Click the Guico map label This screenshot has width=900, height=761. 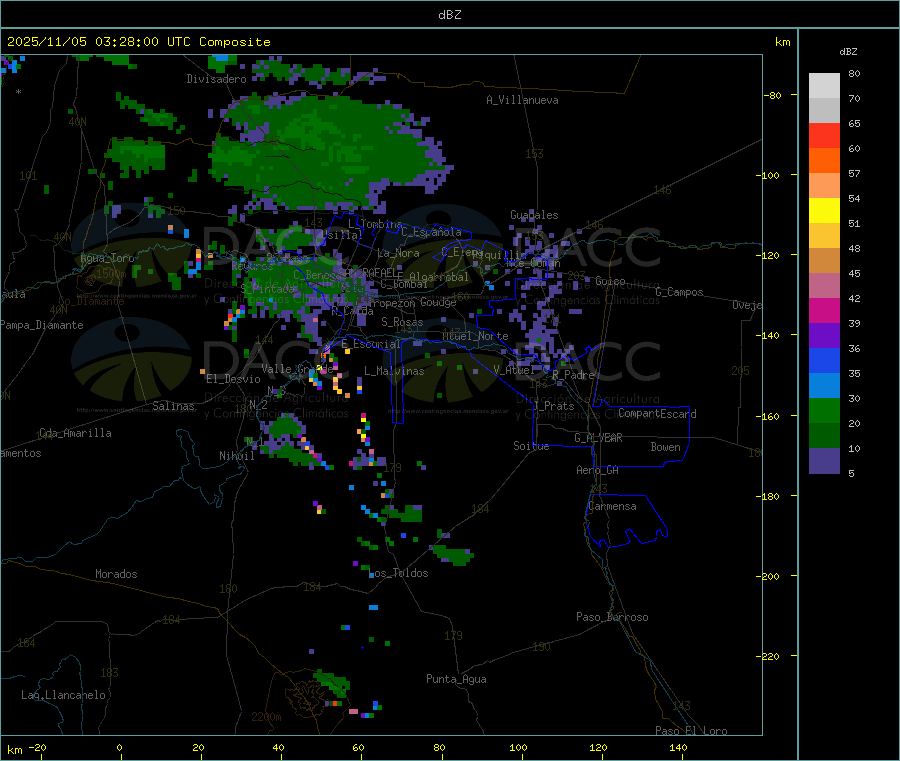(x=610, y=281)
